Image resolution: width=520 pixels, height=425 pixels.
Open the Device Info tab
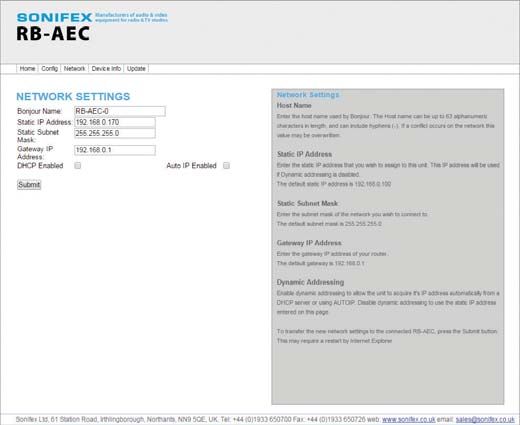[106, 69]
